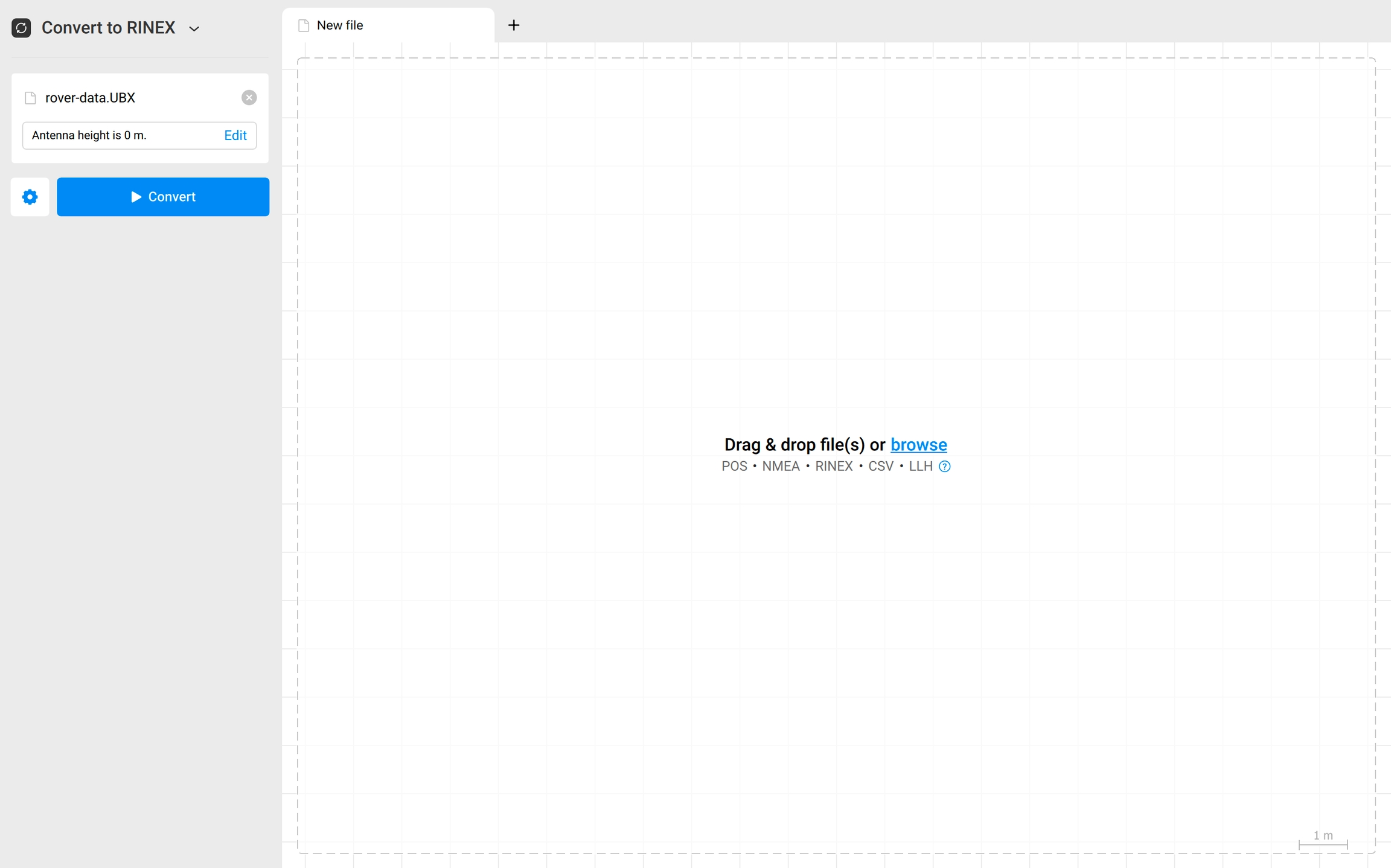Open conversion settings gear icon
Screen dimensions: 1391x868
(30, 197)
